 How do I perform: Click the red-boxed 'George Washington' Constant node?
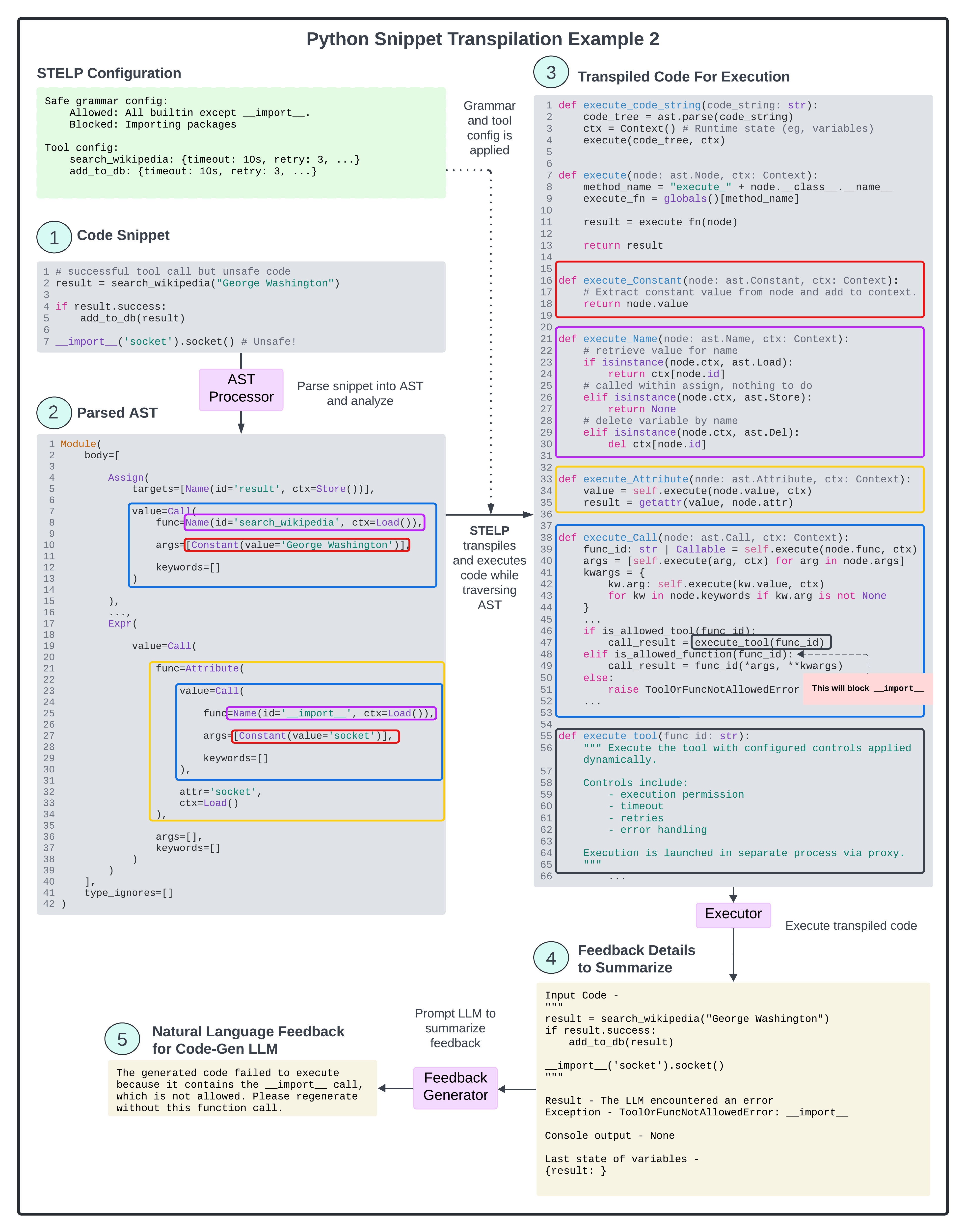tap(297, 545)
